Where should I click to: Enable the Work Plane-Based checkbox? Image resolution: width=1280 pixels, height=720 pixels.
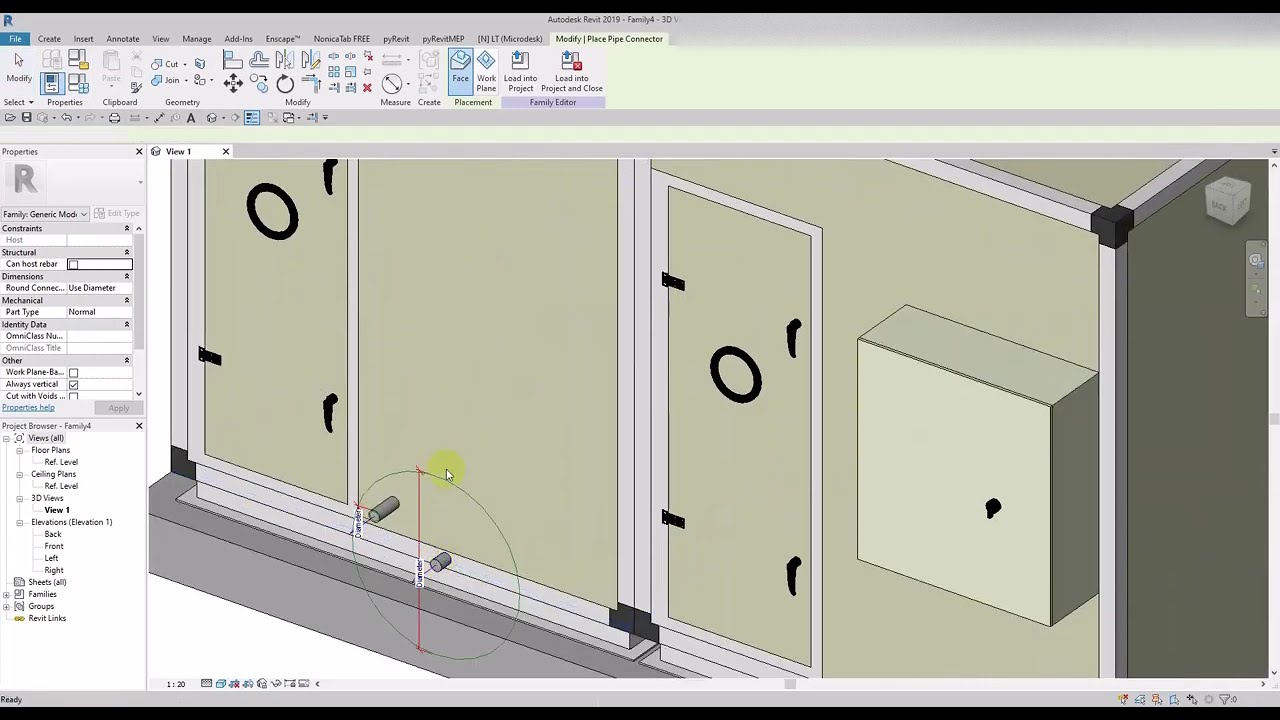(73, 372)
